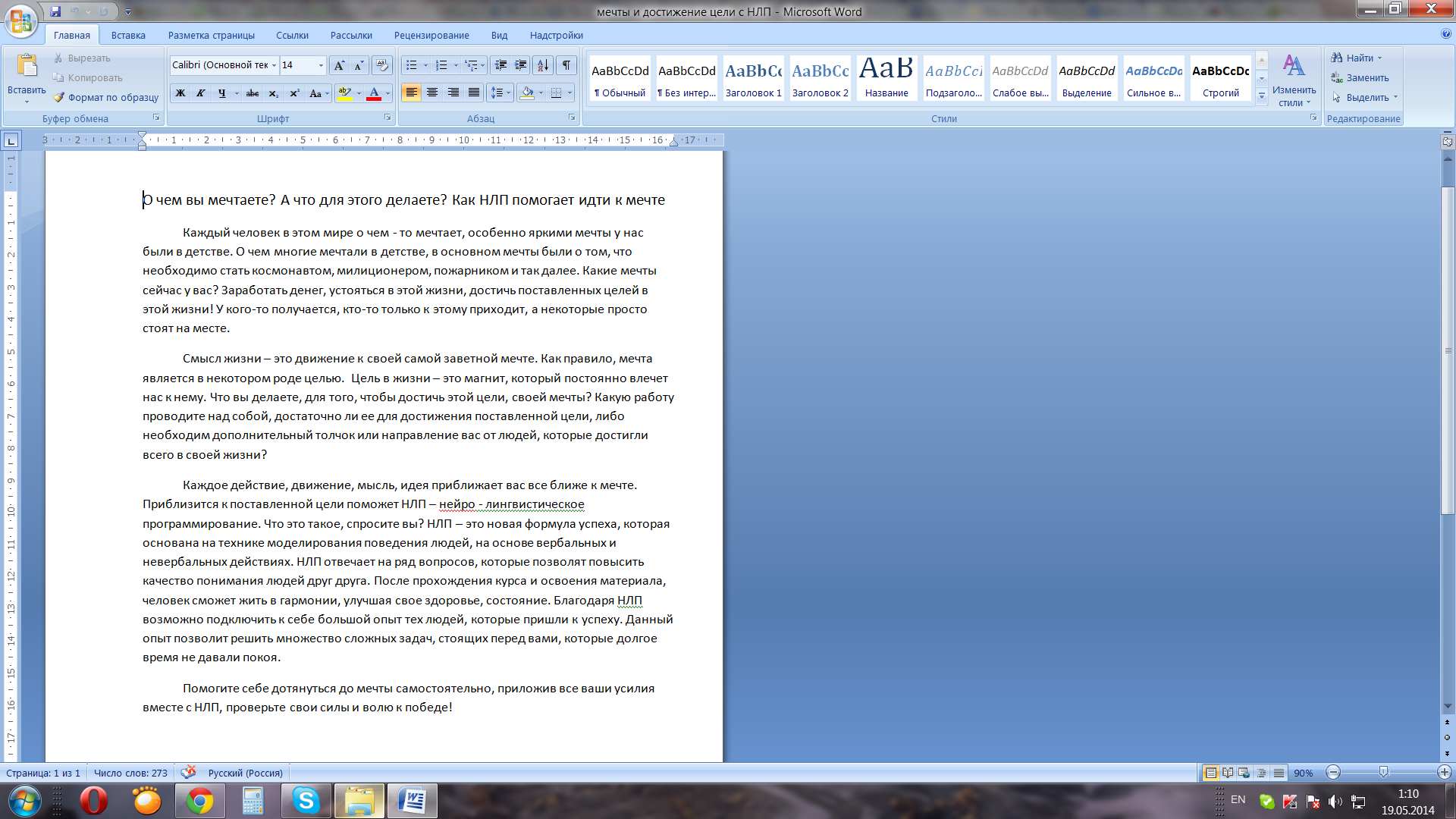Image resolution: width=1456 pixels, height=819 pixels.
Task: Apply paragraph shading with the paint bucket
Action: [x=528, y=93]
